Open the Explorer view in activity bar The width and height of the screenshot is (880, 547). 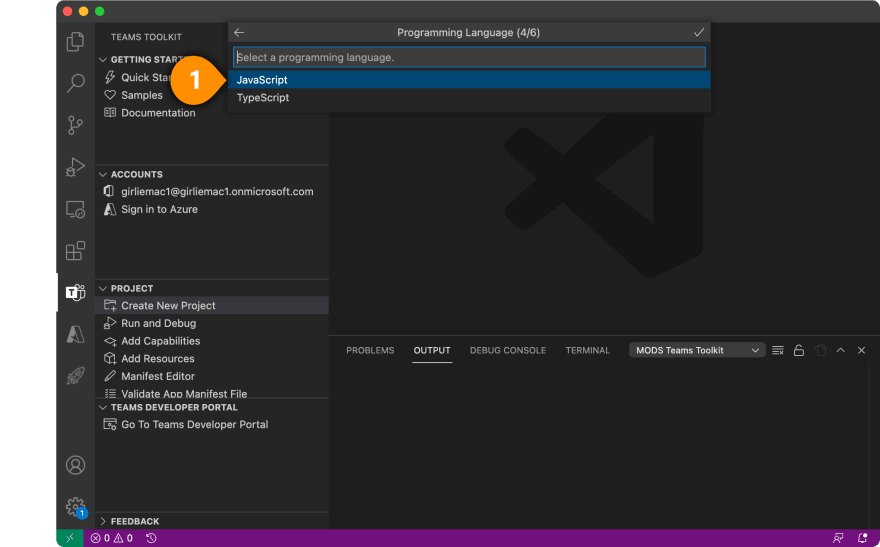[75, 42]
